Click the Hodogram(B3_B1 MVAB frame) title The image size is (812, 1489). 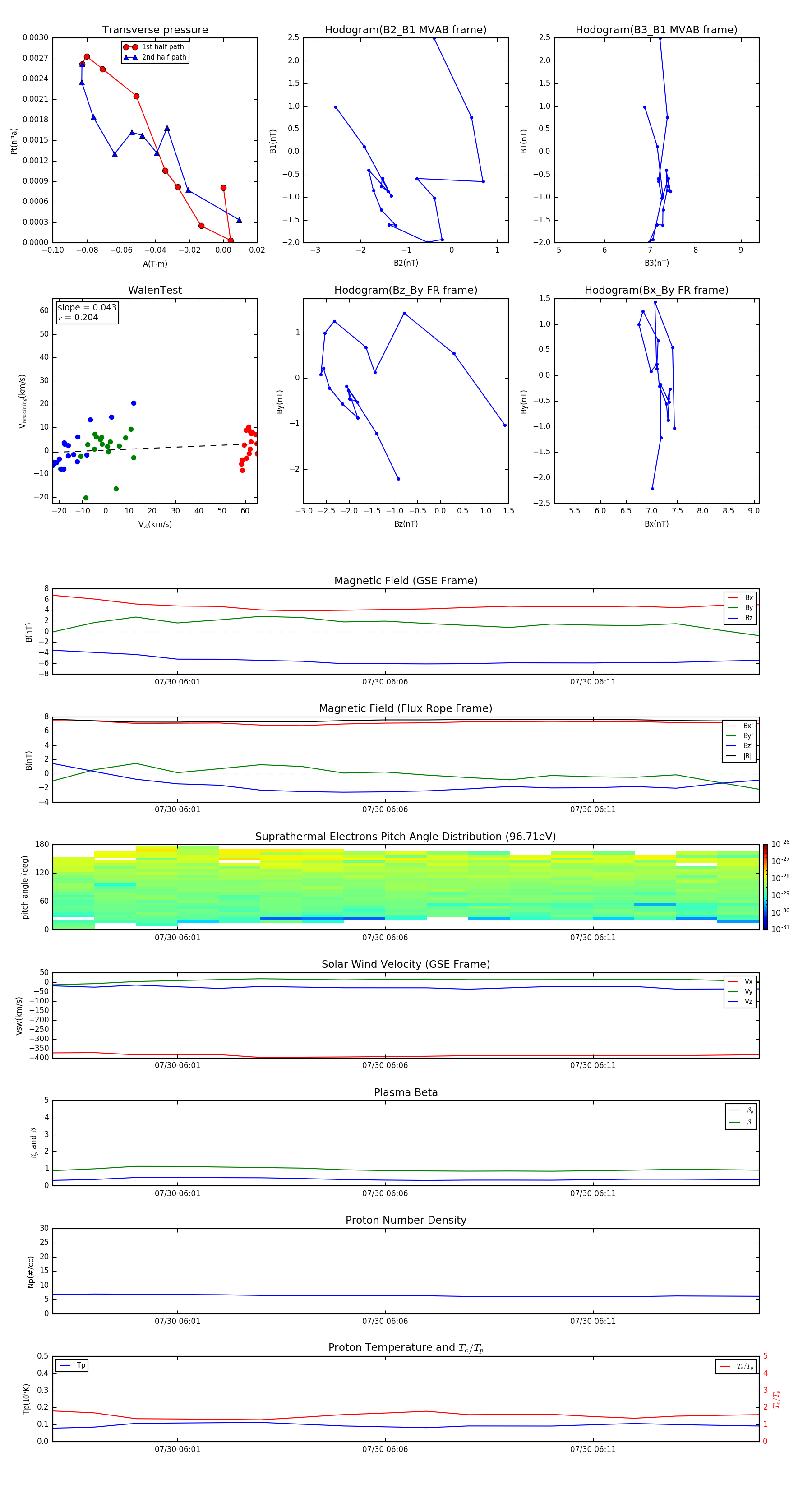(656, 30)
